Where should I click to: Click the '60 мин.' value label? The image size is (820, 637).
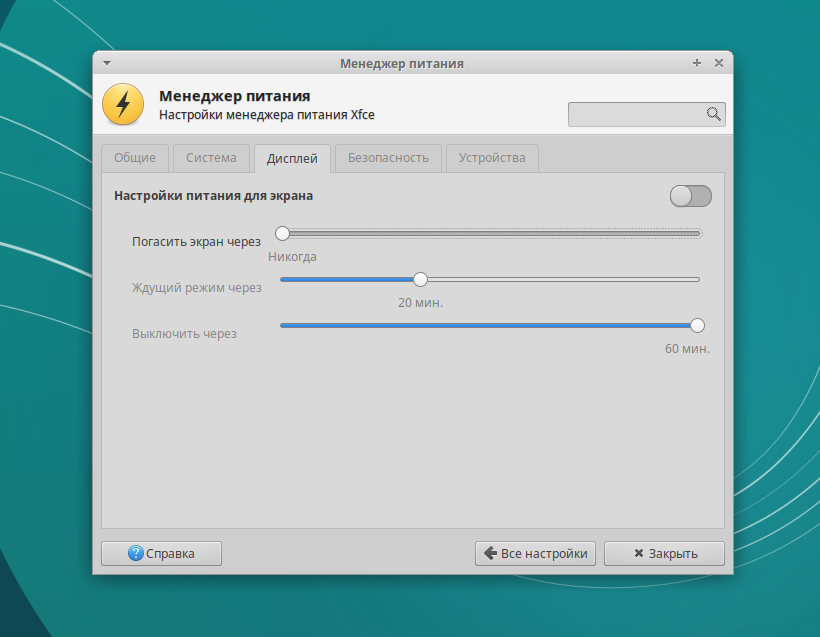click(687, 349)
